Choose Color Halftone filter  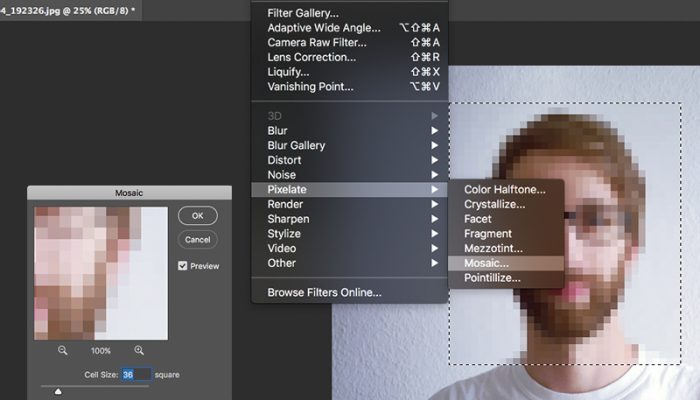point(506,190)
